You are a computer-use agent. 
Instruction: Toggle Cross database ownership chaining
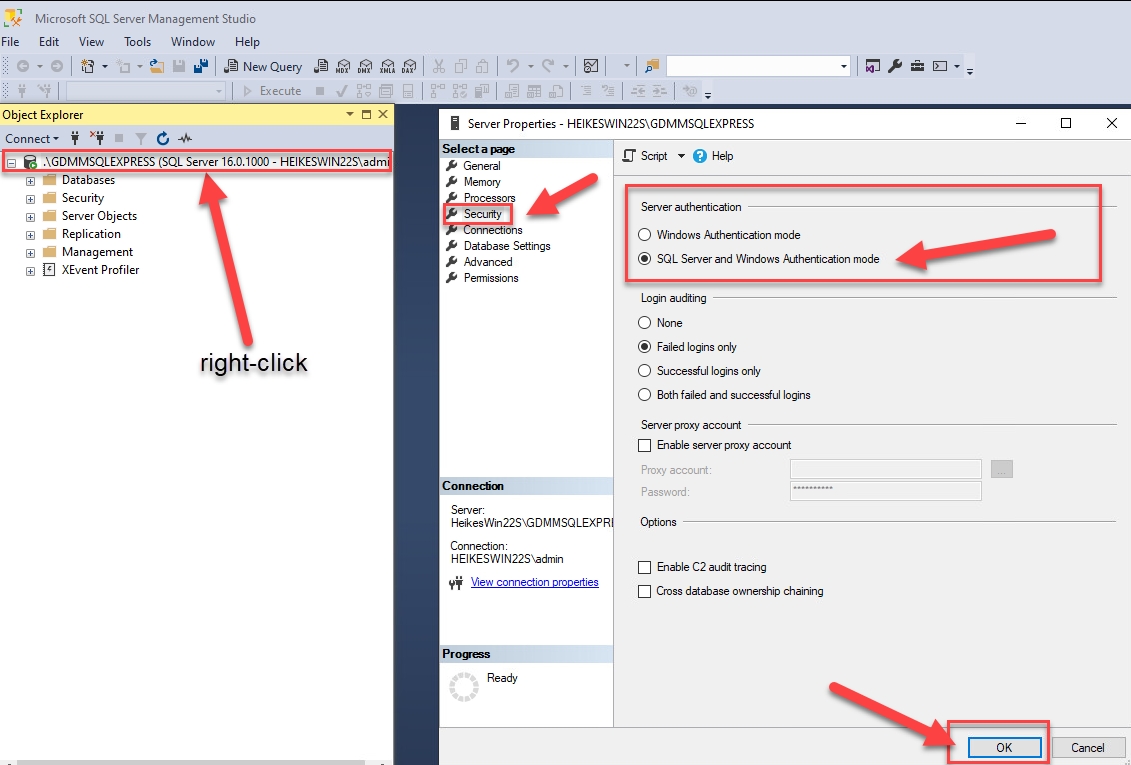pyautogui.click(x=645, y=591)
